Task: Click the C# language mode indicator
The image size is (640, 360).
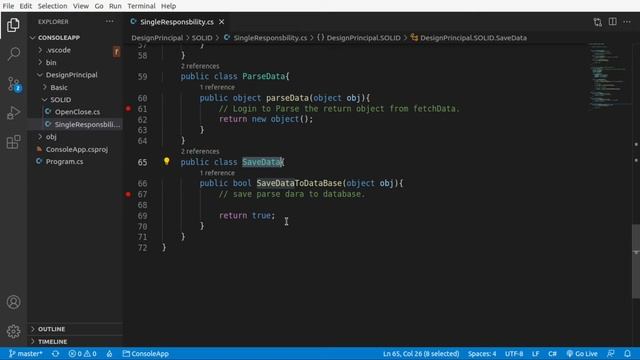Action: tap(552, 353)
